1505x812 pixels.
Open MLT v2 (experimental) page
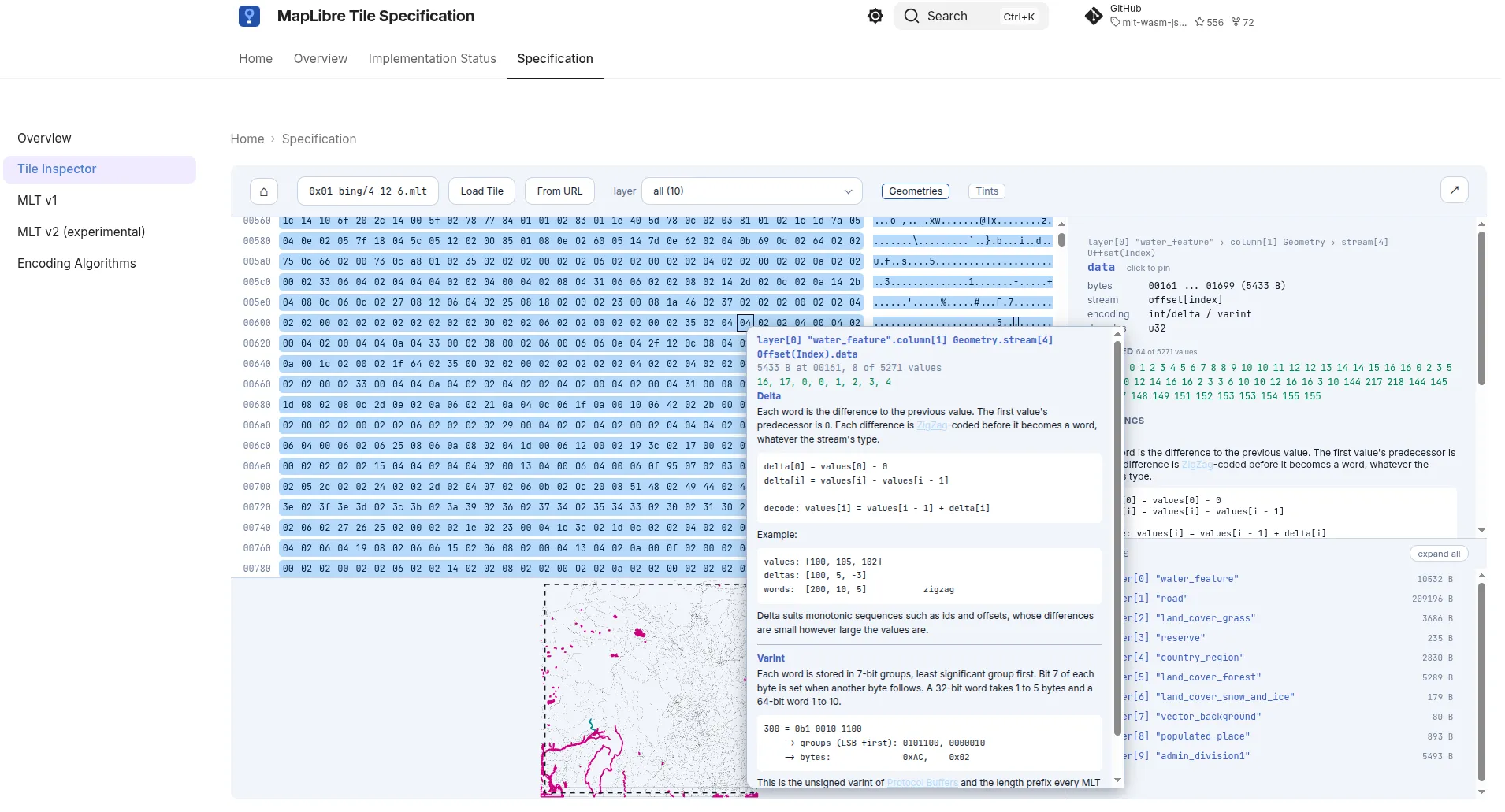click(x=81, y=232)
